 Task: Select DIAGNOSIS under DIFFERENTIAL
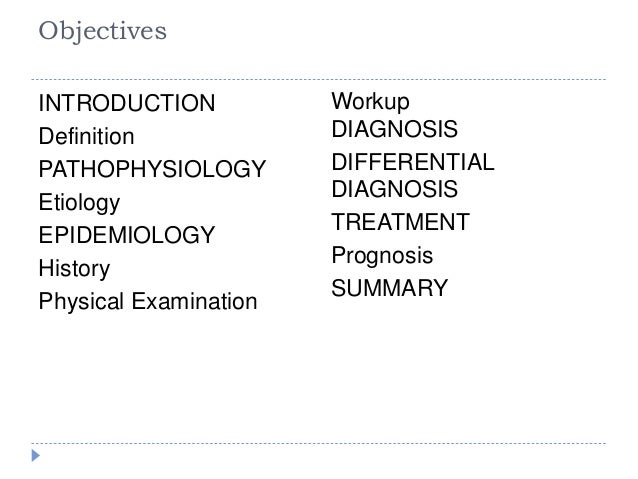tap(395, 189)
